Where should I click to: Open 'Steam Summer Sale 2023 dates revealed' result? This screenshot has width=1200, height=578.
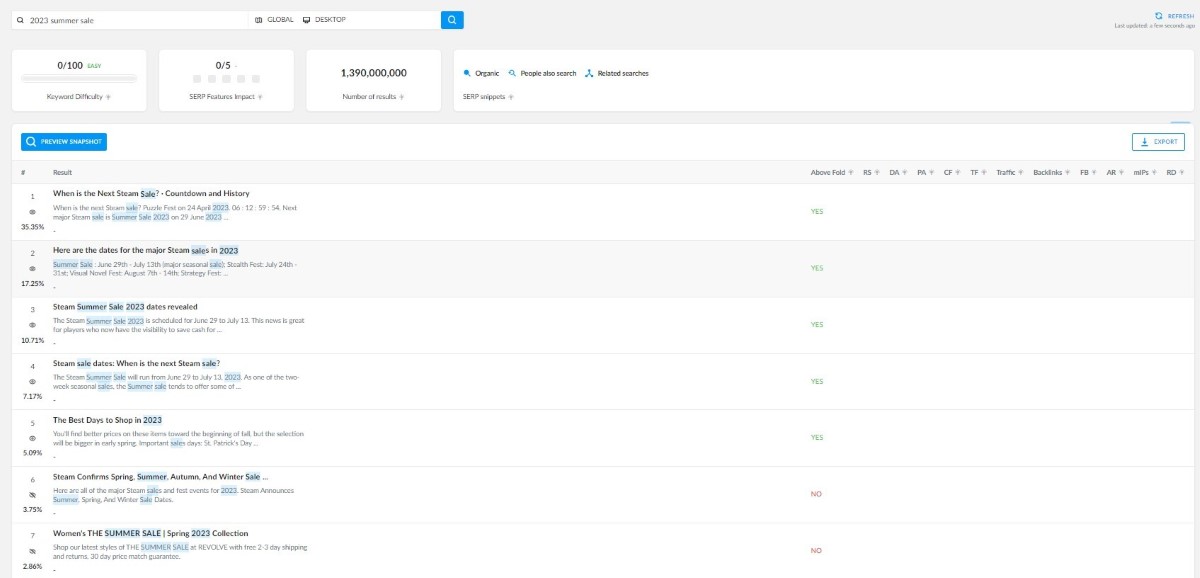pos(125,306)
